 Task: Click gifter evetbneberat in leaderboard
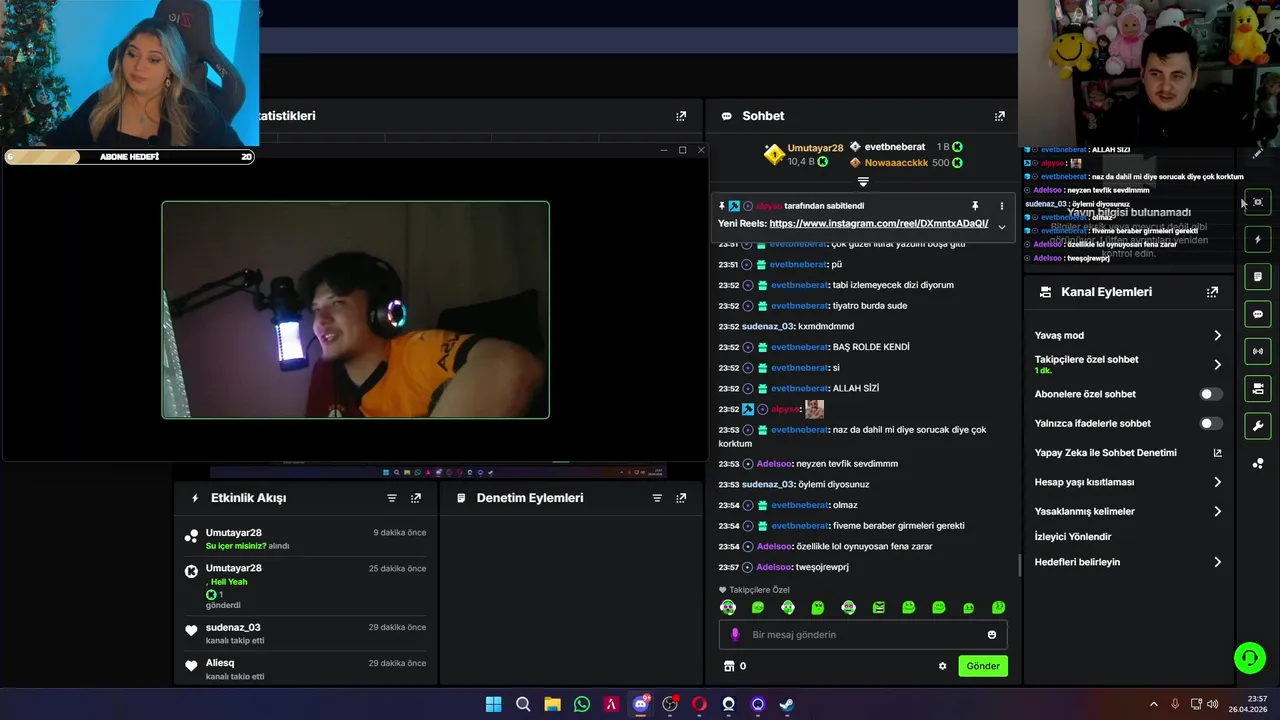[x=894, y=147]
